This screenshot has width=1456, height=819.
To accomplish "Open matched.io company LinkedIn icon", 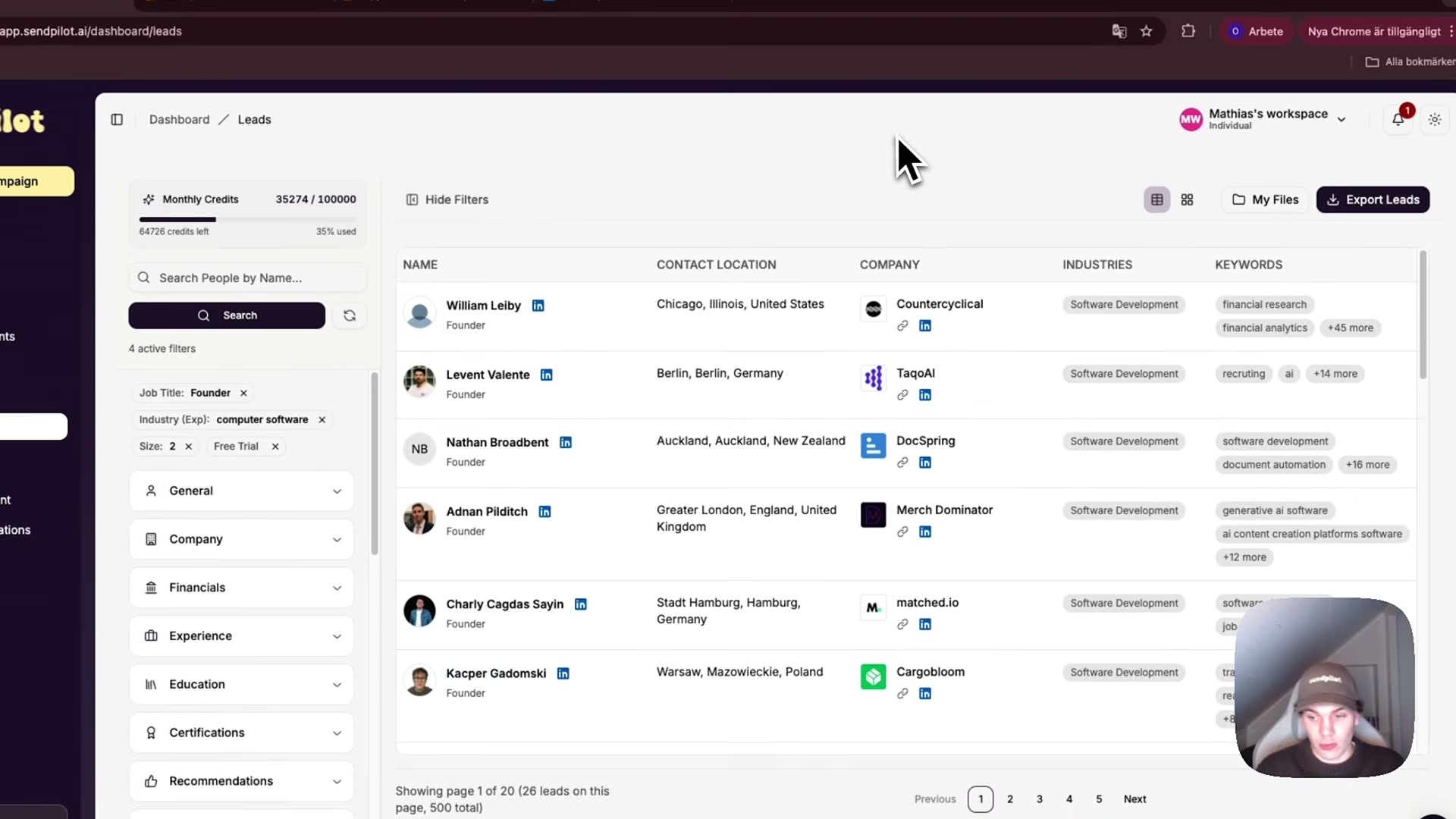I will [925, 625].
